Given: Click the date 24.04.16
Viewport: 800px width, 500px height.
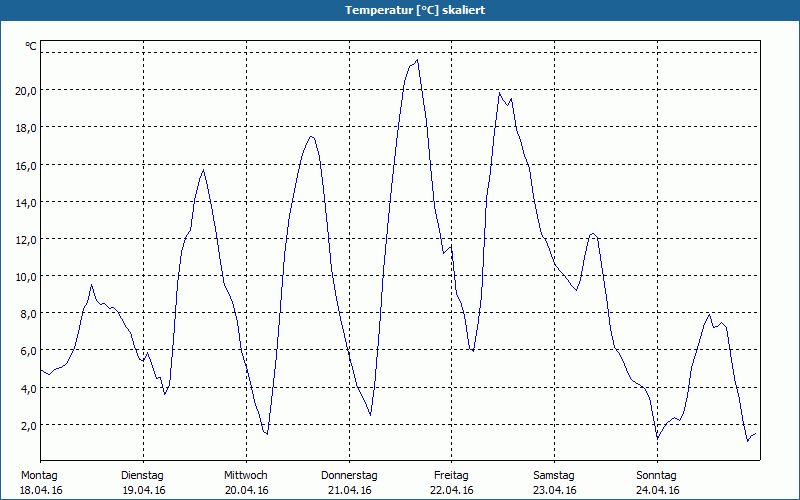Looking at the screenshot, I should tap(658, 490).
